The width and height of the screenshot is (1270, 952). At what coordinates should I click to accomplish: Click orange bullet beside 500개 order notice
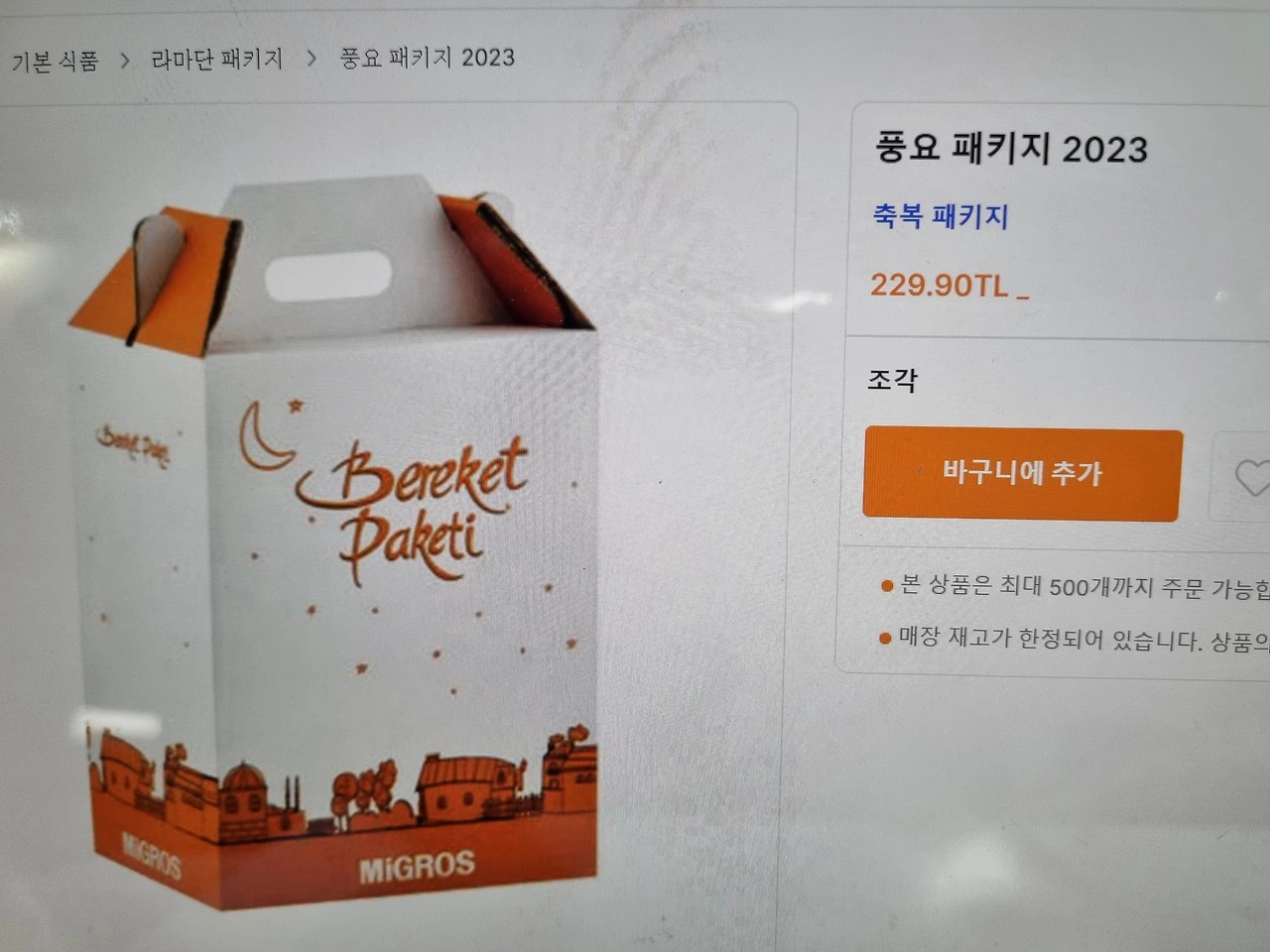tap(887, 586)
